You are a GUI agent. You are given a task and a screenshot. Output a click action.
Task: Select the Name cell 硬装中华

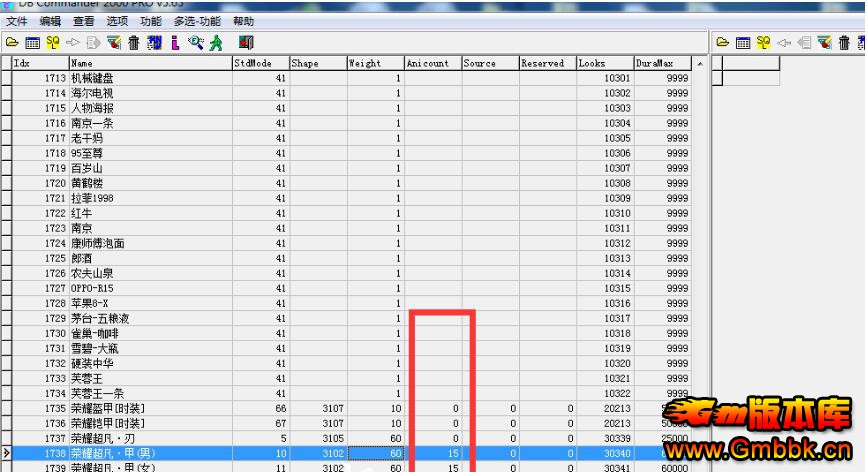click(x=151, y=363)
